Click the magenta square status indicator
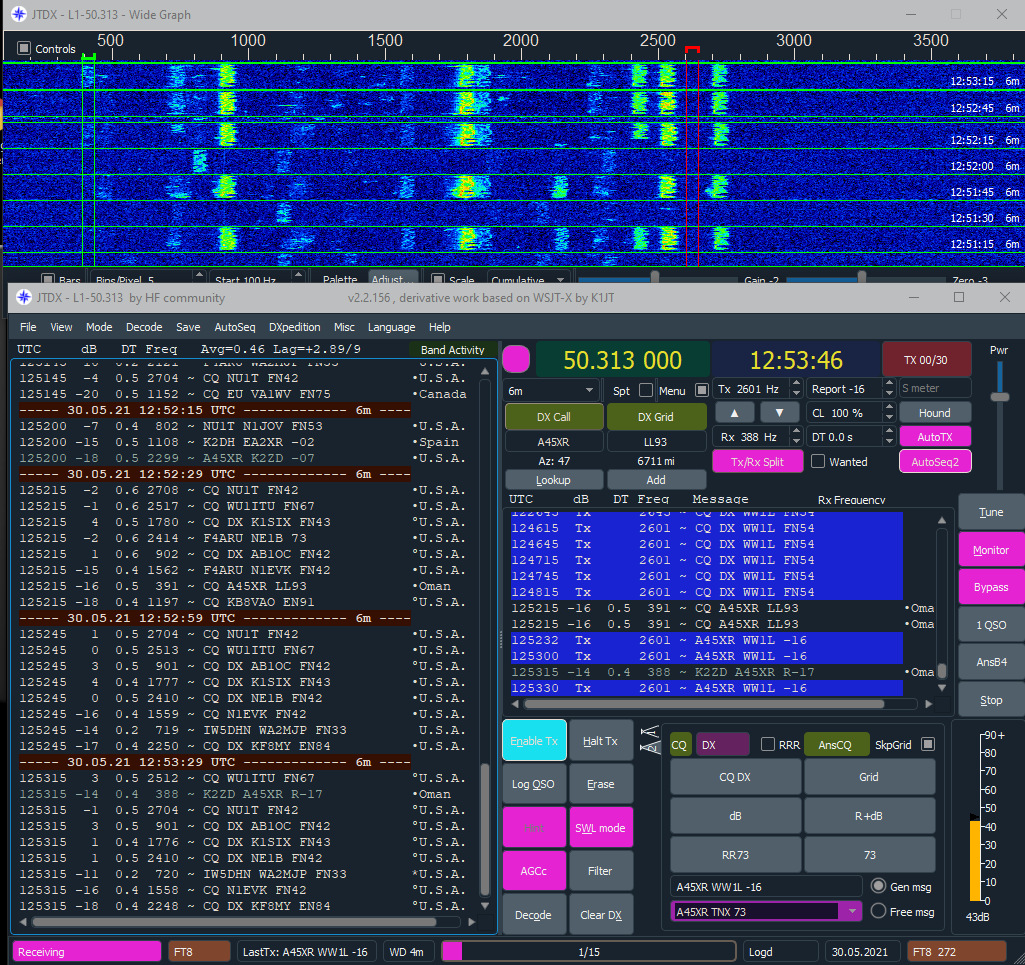1025x965 pixels. point(516,360)
